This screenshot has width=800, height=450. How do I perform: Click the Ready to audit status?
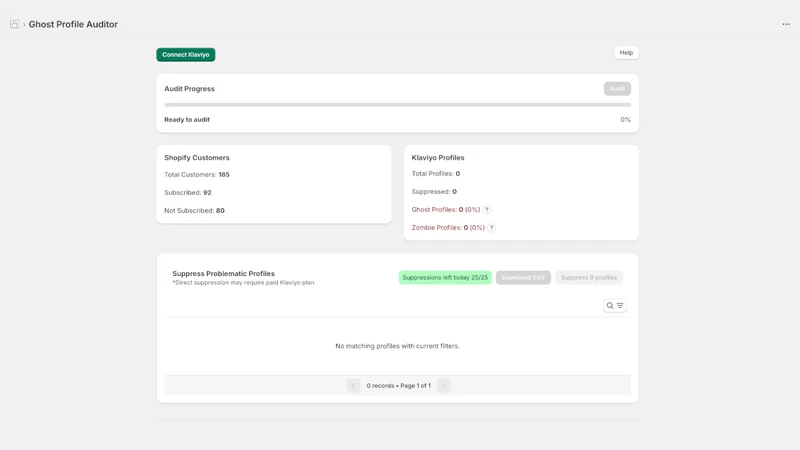pos(187,119)
